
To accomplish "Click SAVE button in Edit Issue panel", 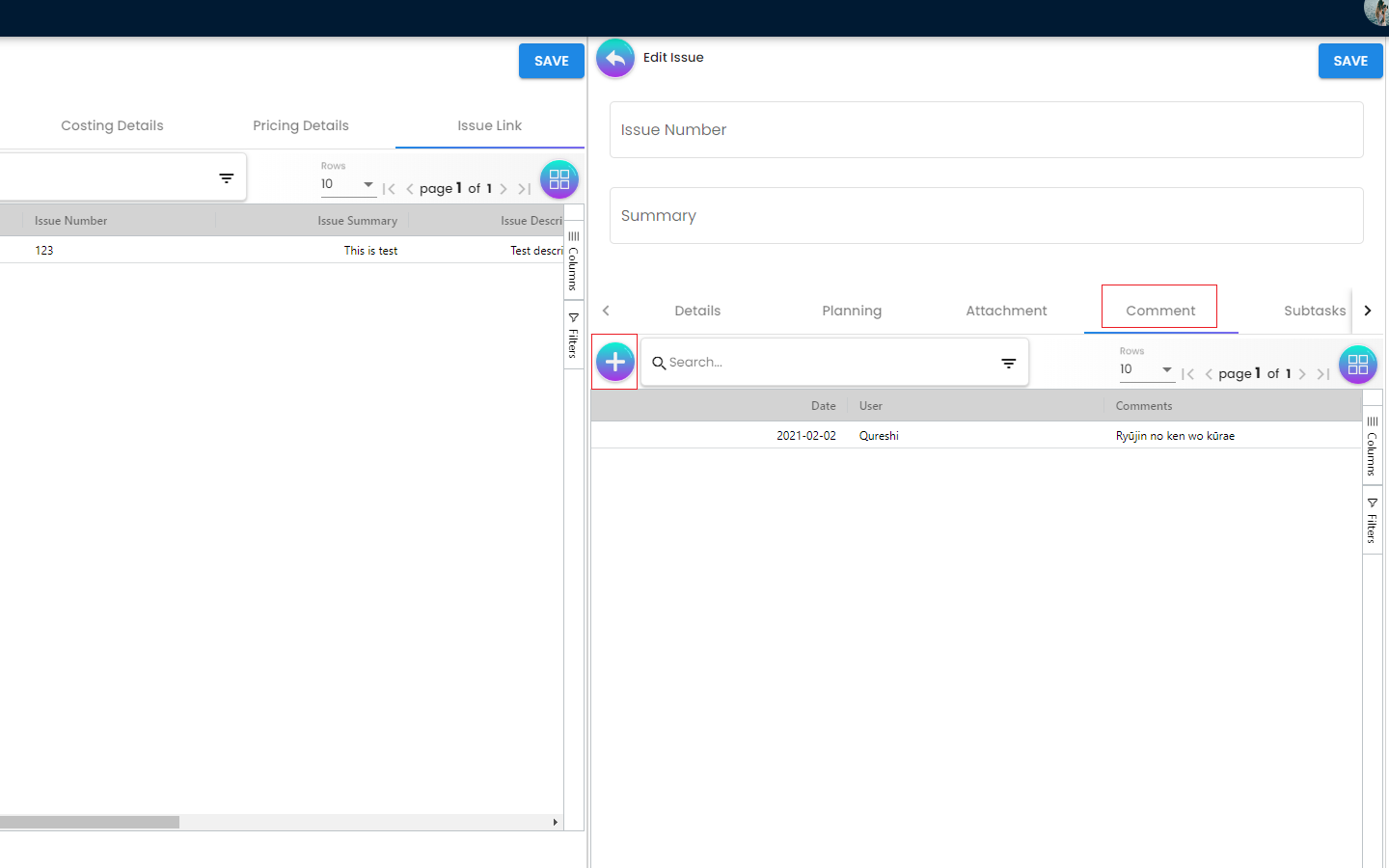I will [x=1349, y=61].
